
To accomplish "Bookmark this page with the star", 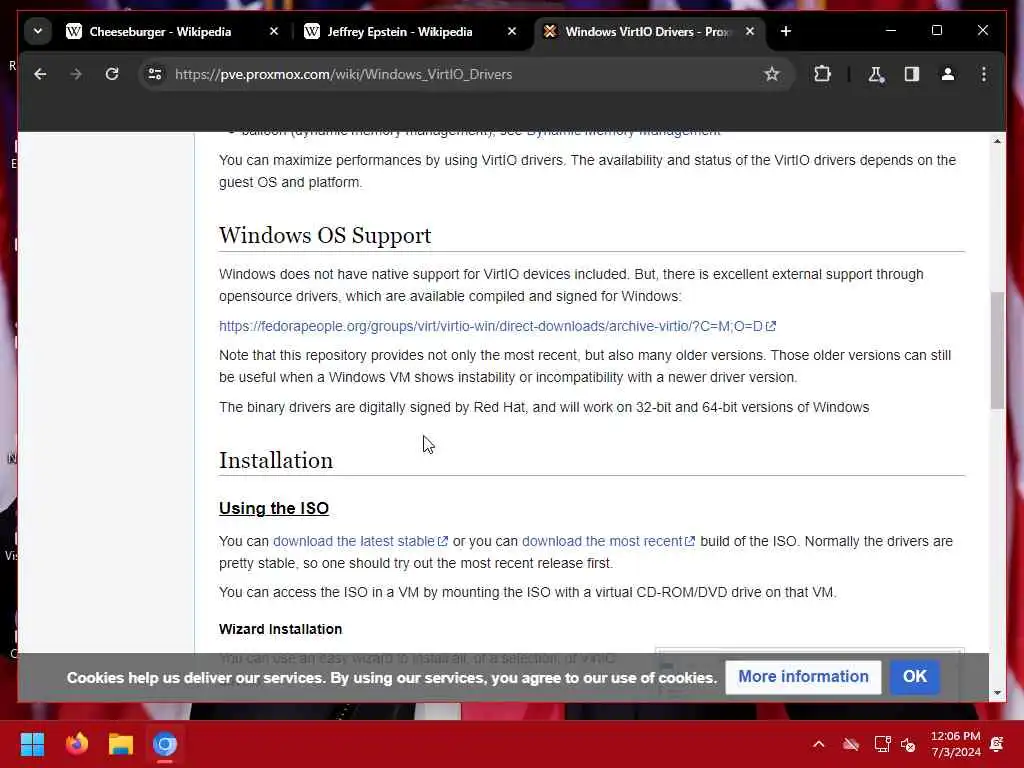I will 772,74.
